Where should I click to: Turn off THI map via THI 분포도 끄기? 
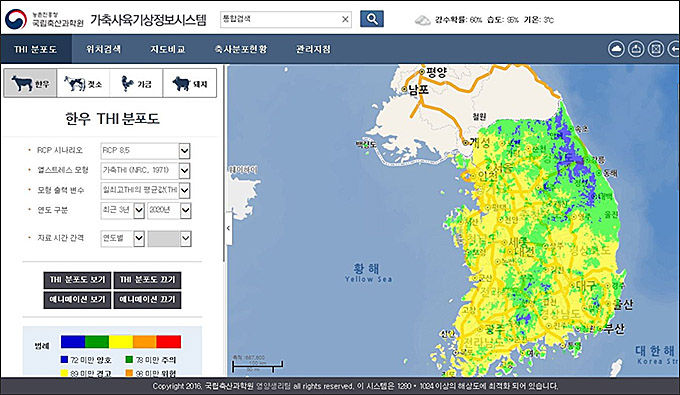[147, 280]
